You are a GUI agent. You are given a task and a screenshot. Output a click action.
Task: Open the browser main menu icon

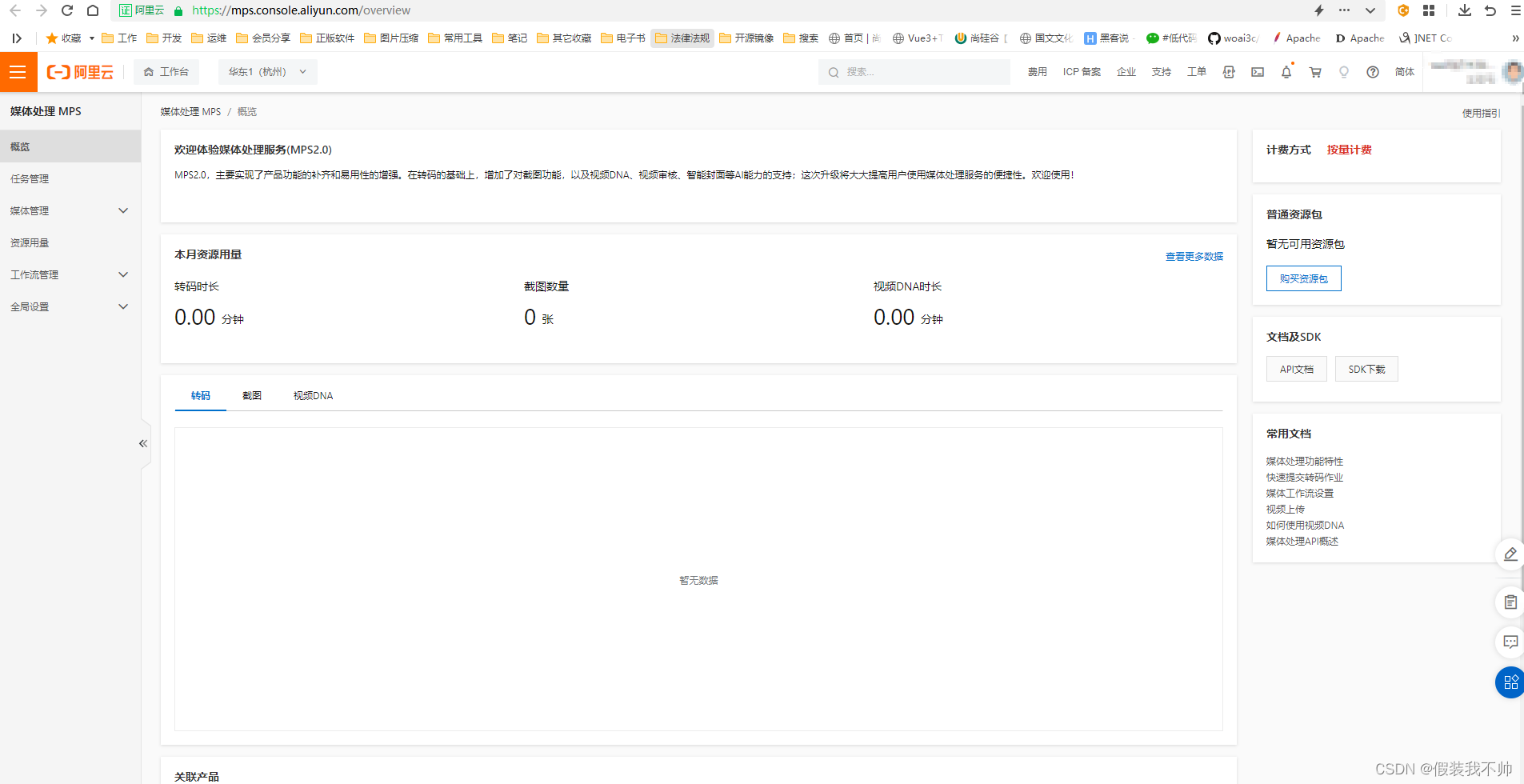(1515, 10)
